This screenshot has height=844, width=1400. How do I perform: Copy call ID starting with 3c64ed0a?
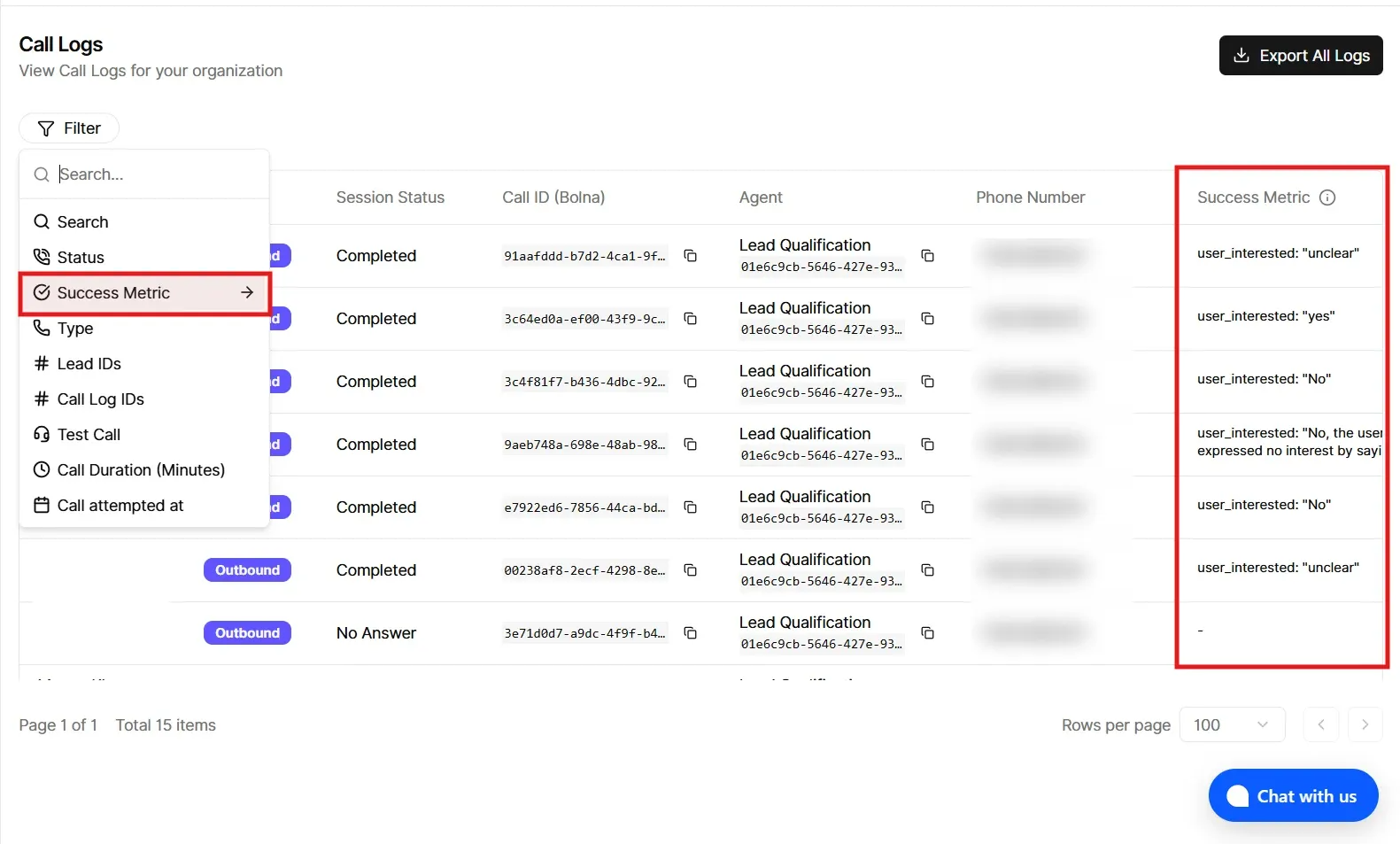point(690,319)
